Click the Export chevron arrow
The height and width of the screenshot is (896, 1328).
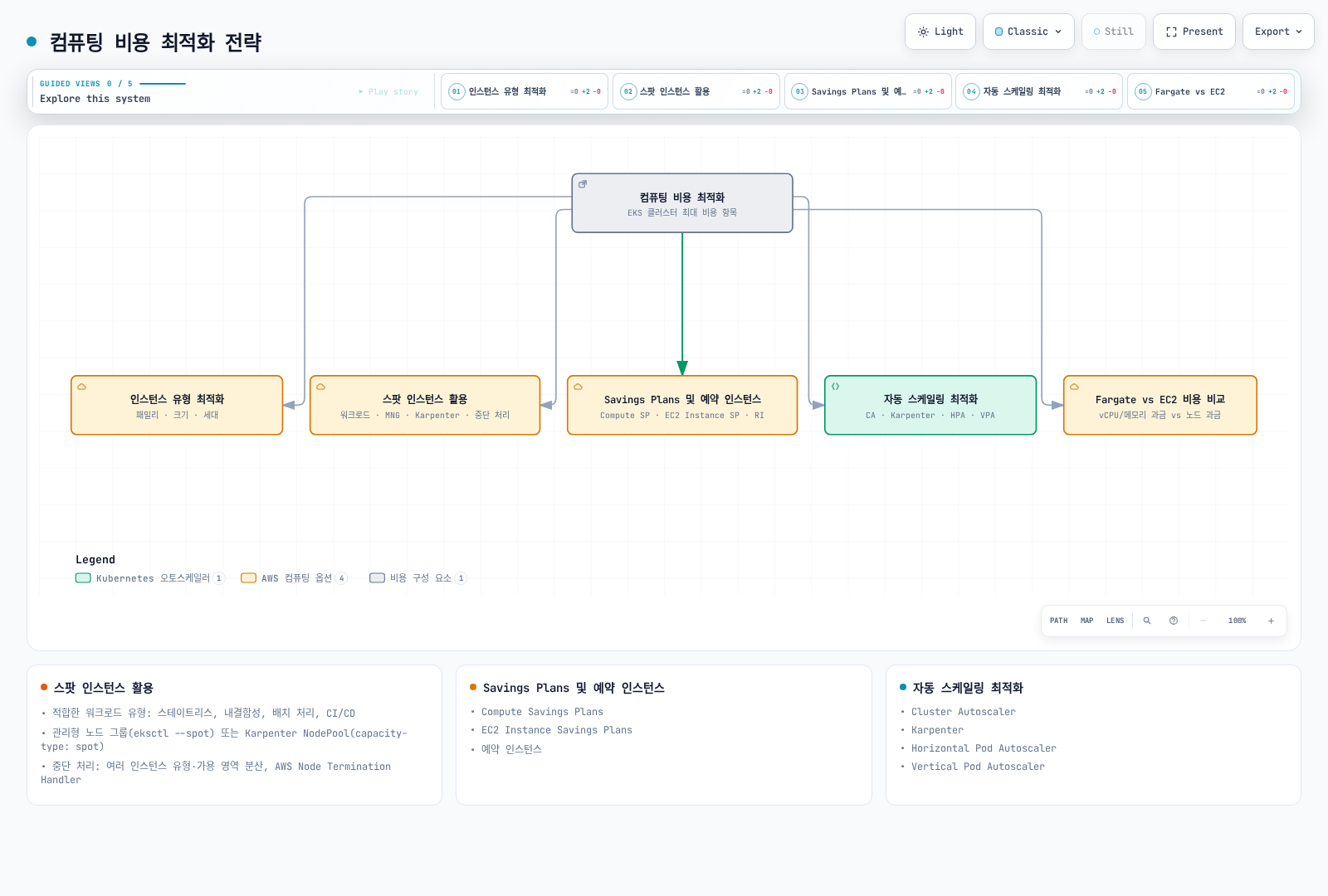click(x=1299, y=32)
